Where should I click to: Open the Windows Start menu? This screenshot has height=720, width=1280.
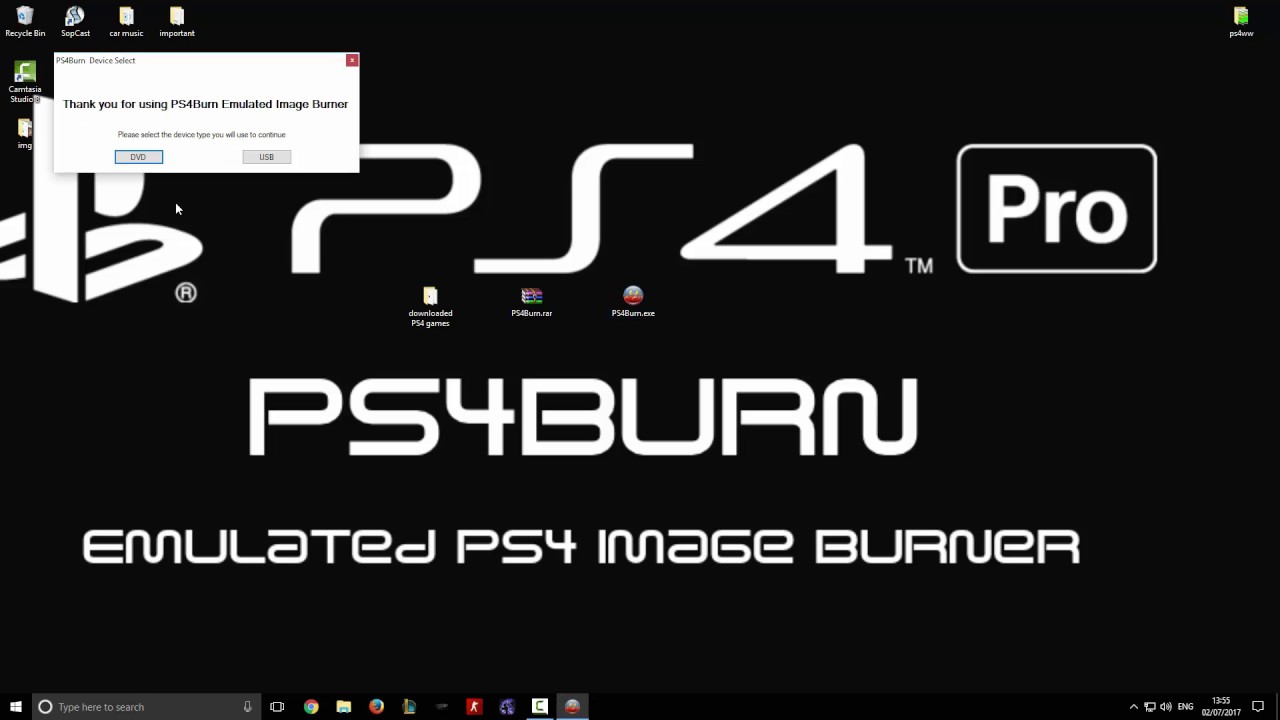click(16, 707)
